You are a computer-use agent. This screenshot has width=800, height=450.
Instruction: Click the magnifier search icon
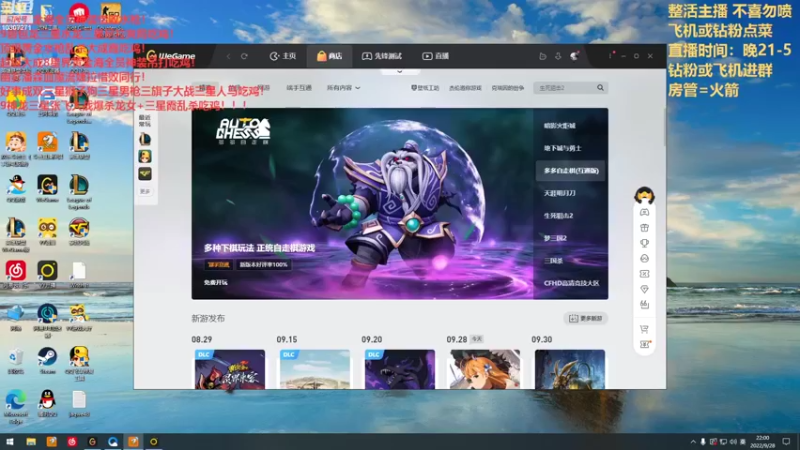pyautogui.click(x=601, y=88)
